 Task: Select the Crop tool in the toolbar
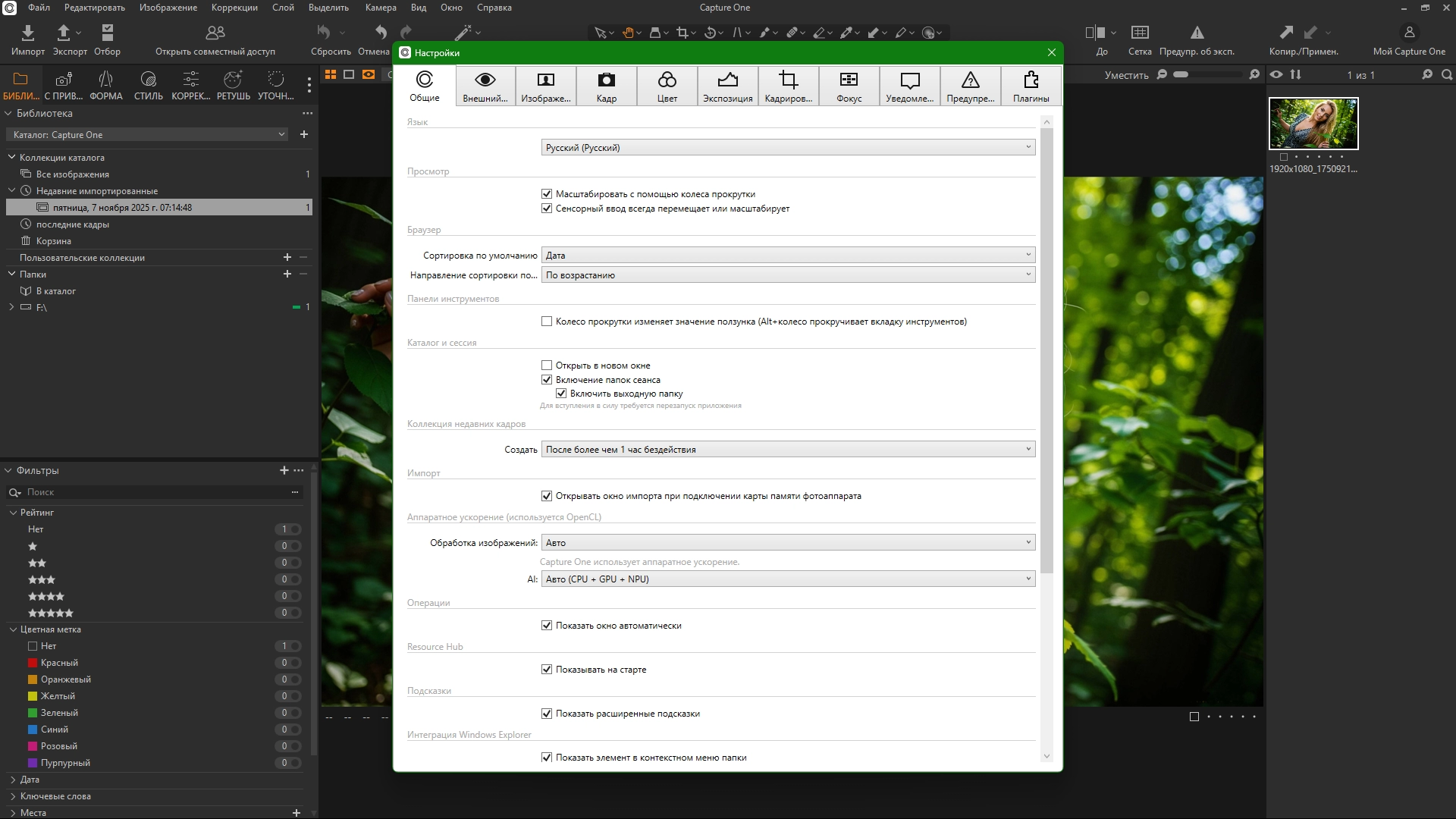point(682,33)
